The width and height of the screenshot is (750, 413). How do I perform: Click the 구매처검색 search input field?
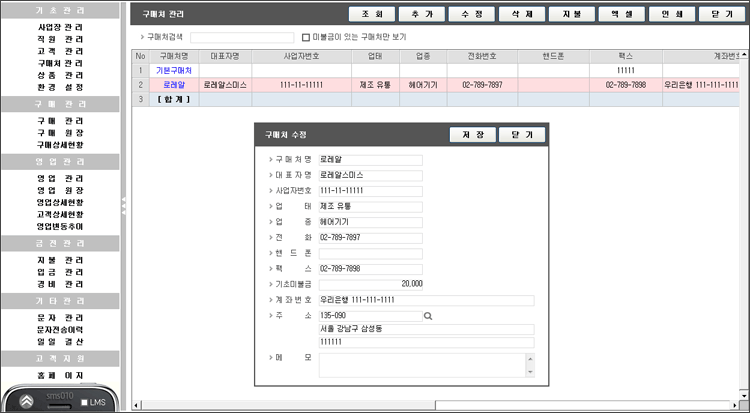coord(242,37)
